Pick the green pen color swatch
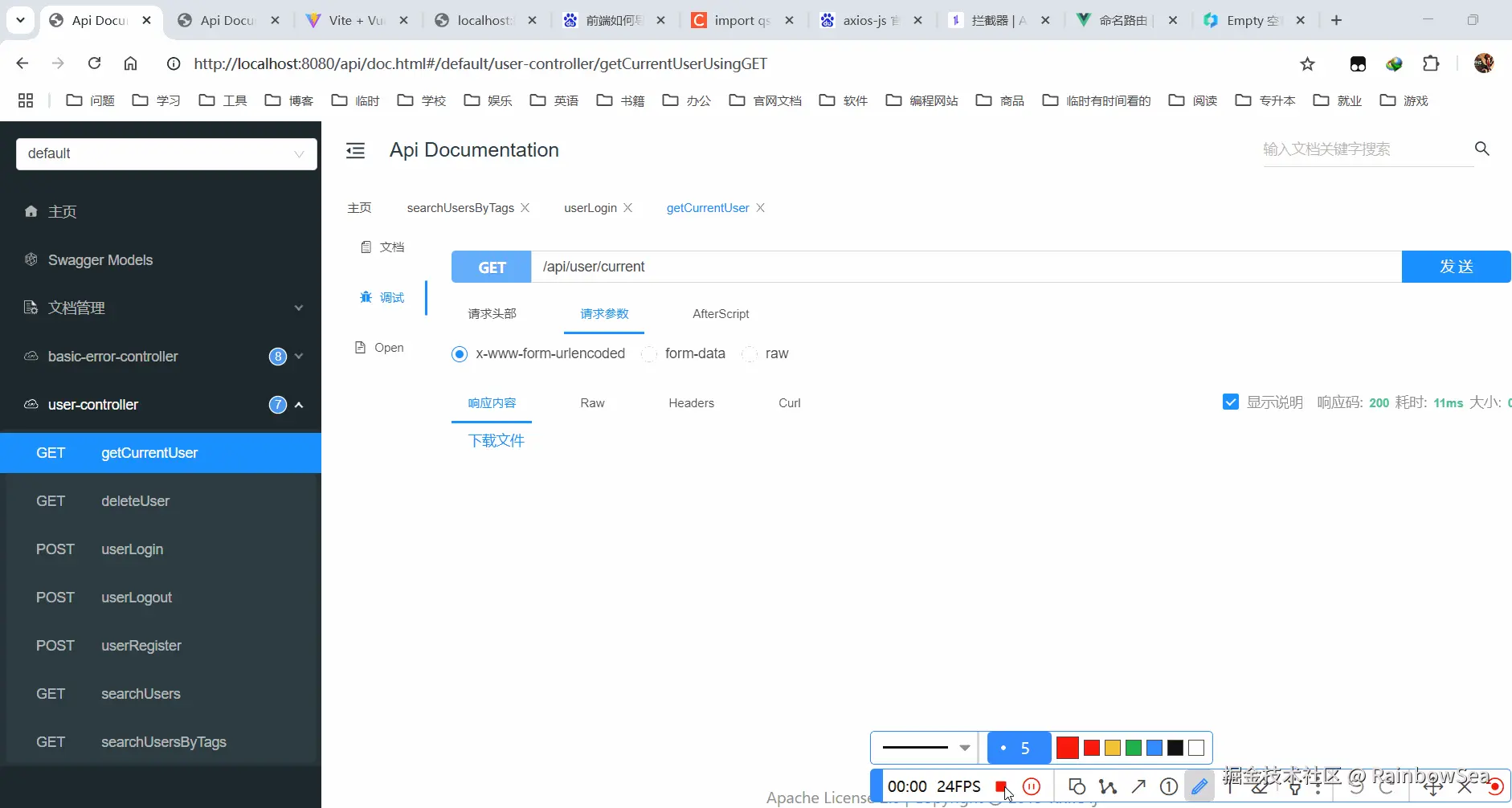Screen dimensions: 1512x808 tap(1133, 748)
